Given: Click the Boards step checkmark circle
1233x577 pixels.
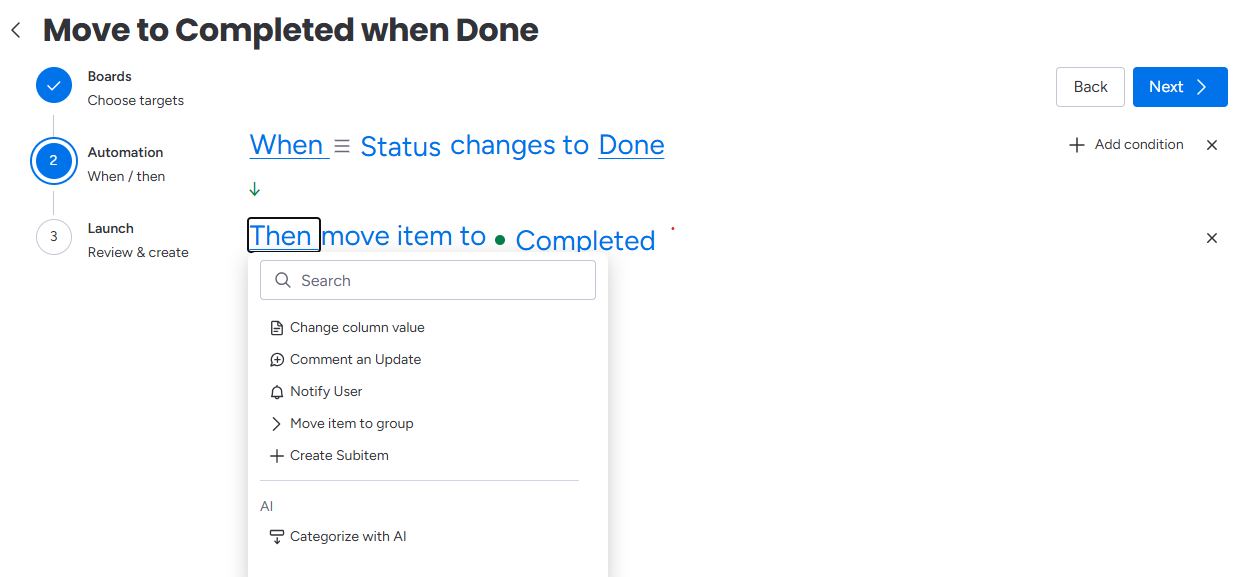Looking at the screenshot, I should coord(54,86).
